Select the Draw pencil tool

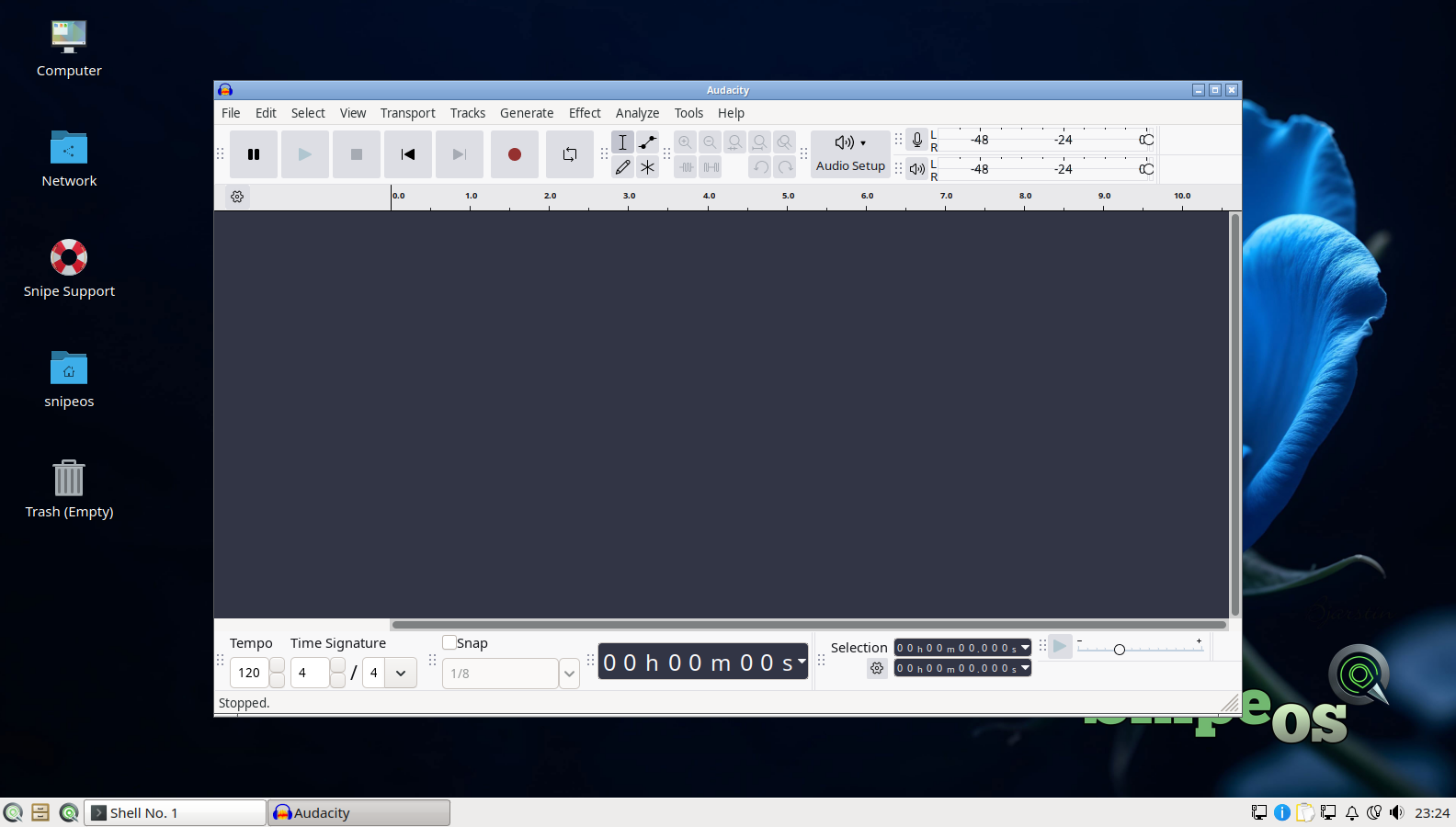[x=623, y=167]
